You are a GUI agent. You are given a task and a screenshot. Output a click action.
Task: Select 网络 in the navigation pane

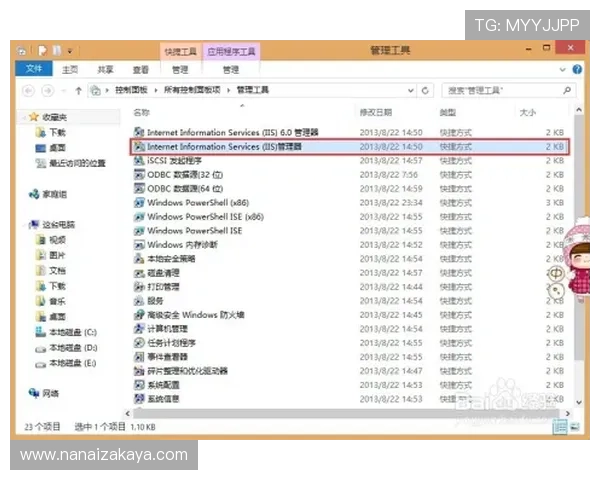(44, 393)
